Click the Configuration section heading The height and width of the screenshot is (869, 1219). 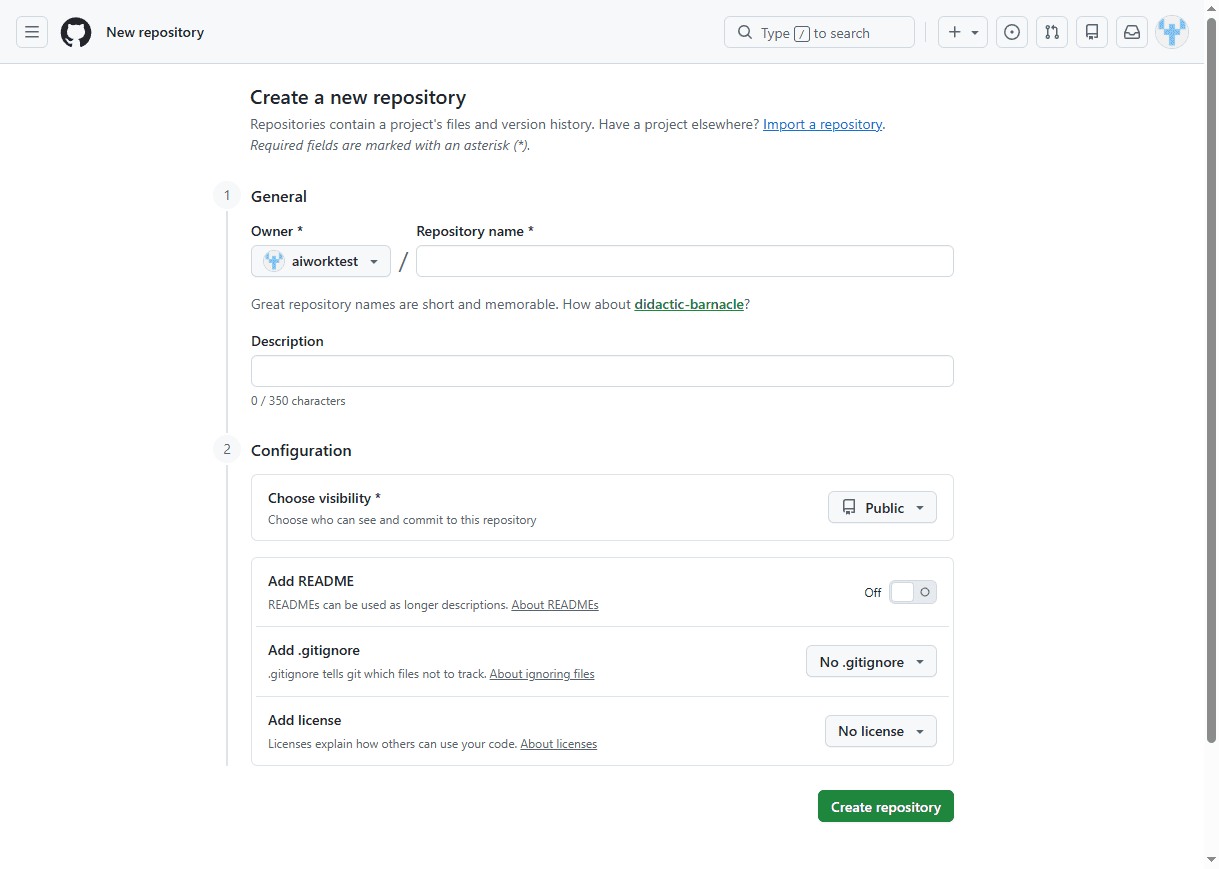pos(301,451)
